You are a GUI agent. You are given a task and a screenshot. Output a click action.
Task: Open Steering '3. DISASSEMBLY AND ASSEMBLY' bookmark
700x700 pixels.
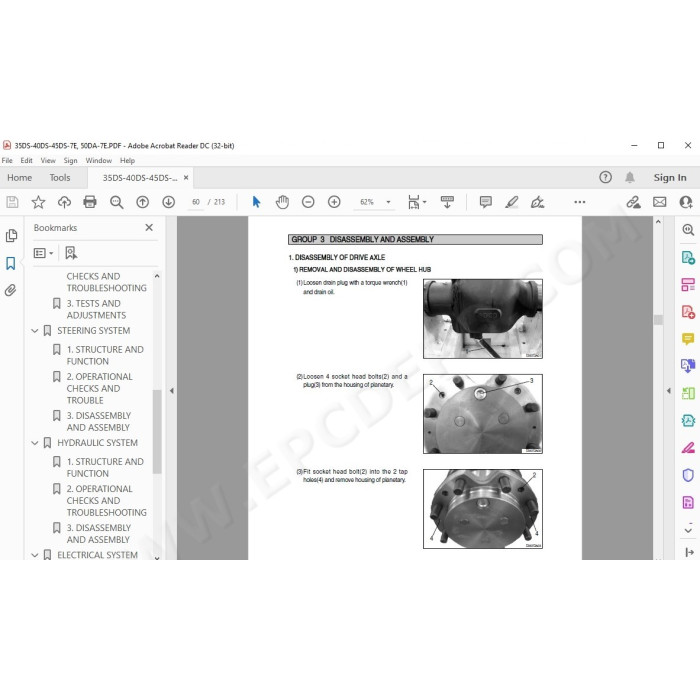[99, 421]
